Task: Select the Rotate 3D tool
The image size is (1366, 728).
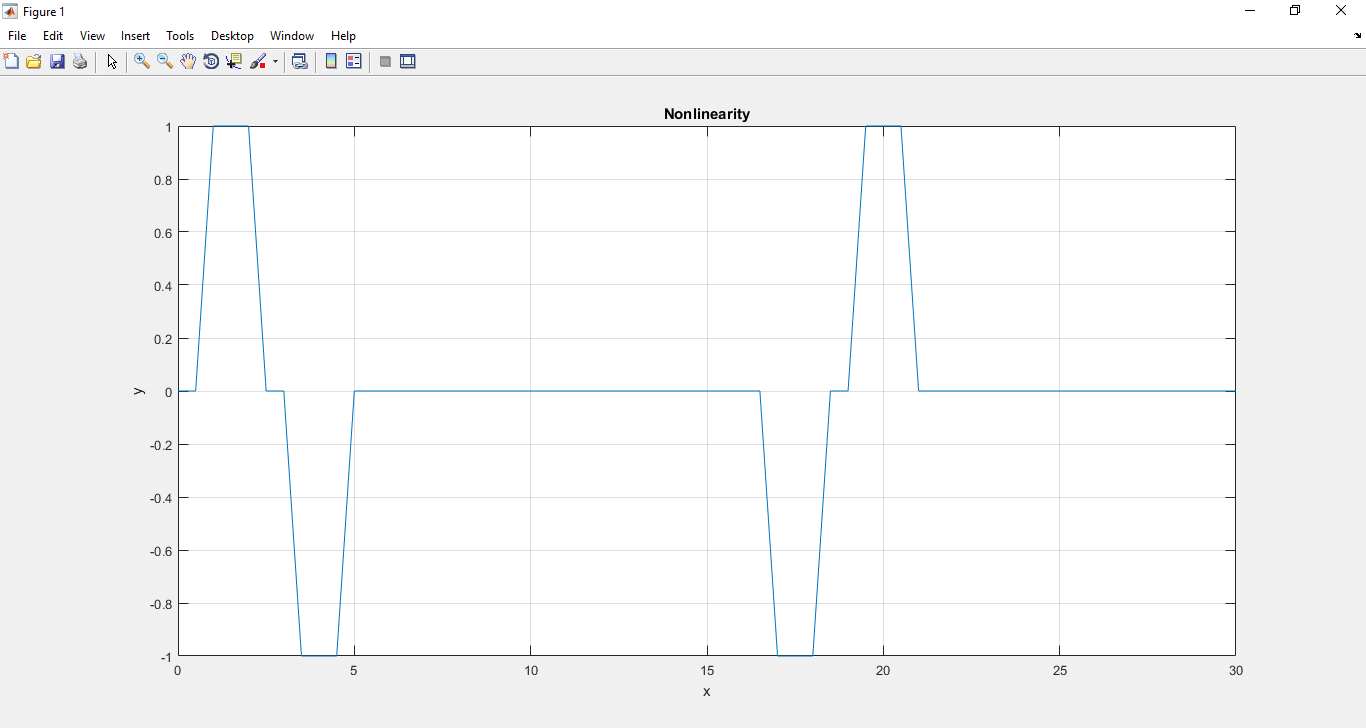Action: point(211,61)
